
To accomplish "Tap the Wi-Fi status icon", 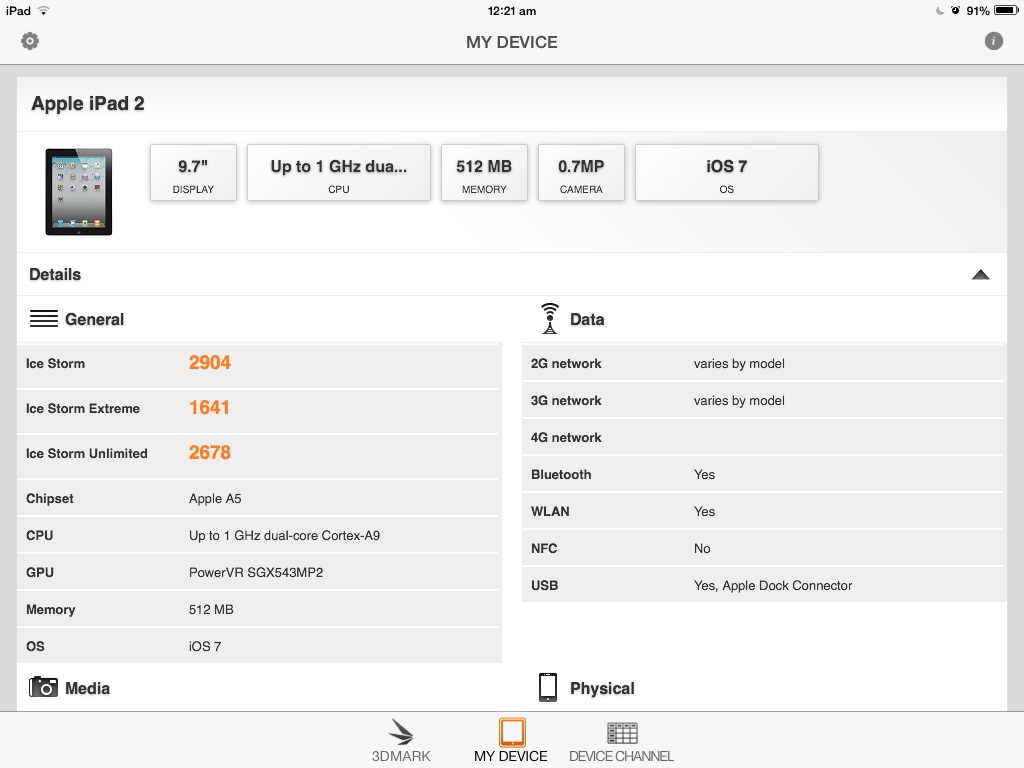I will (43, 10).
